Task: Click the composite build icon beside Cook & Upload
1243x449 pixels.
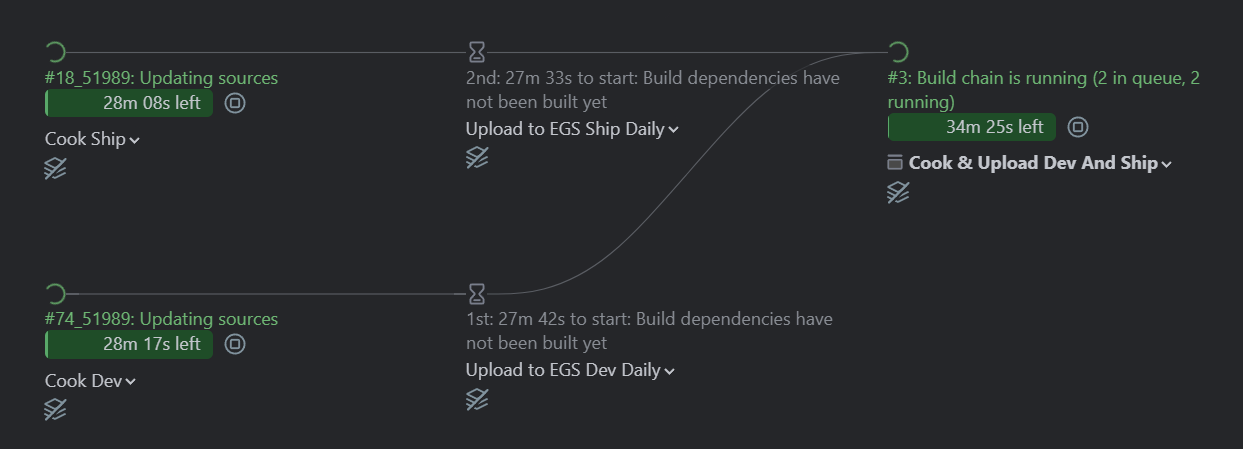Action: (x=895, y=163)
